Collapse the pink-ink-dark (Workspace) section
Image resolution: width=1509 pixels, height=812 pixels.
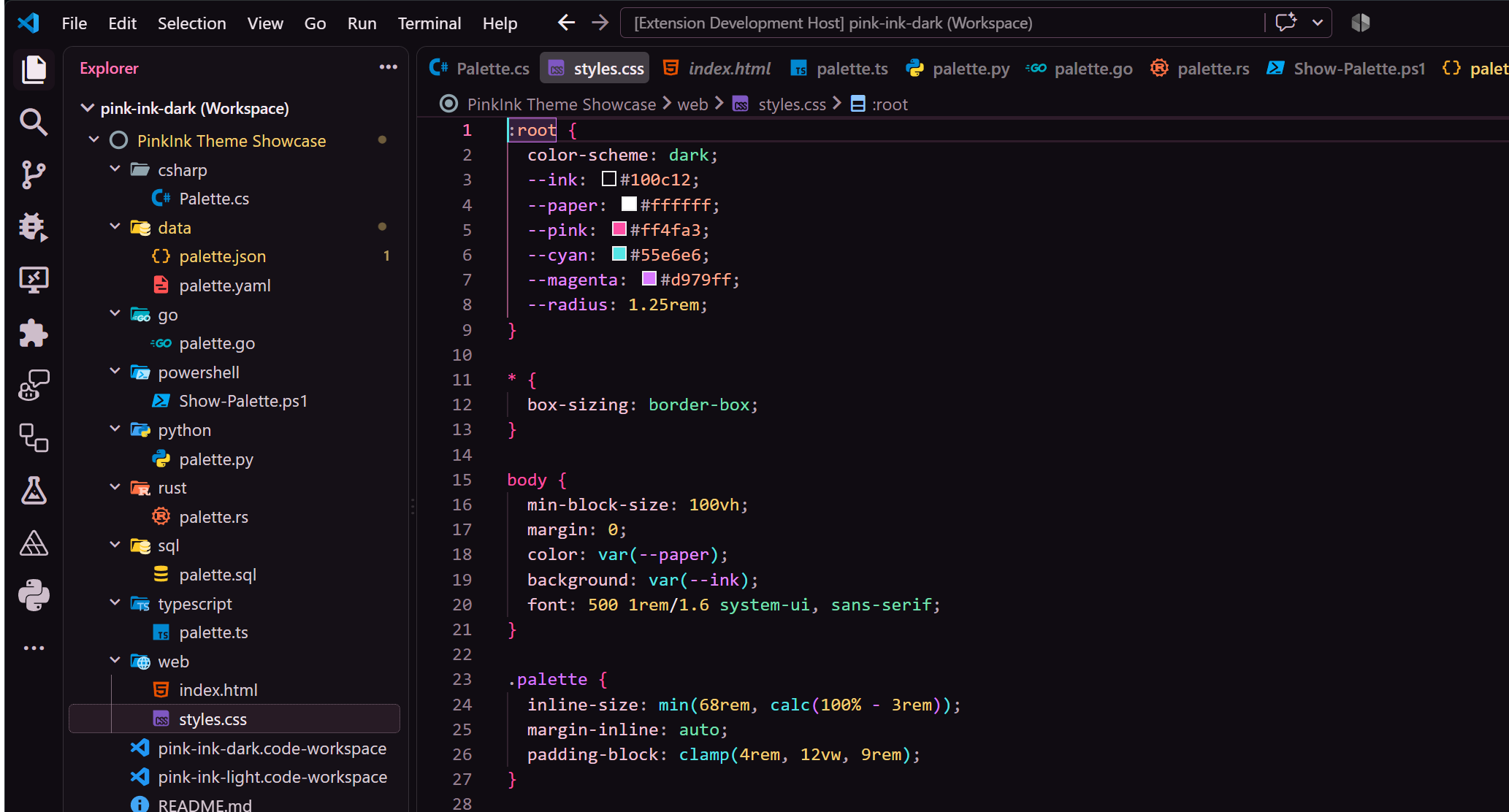pos(88,108)
